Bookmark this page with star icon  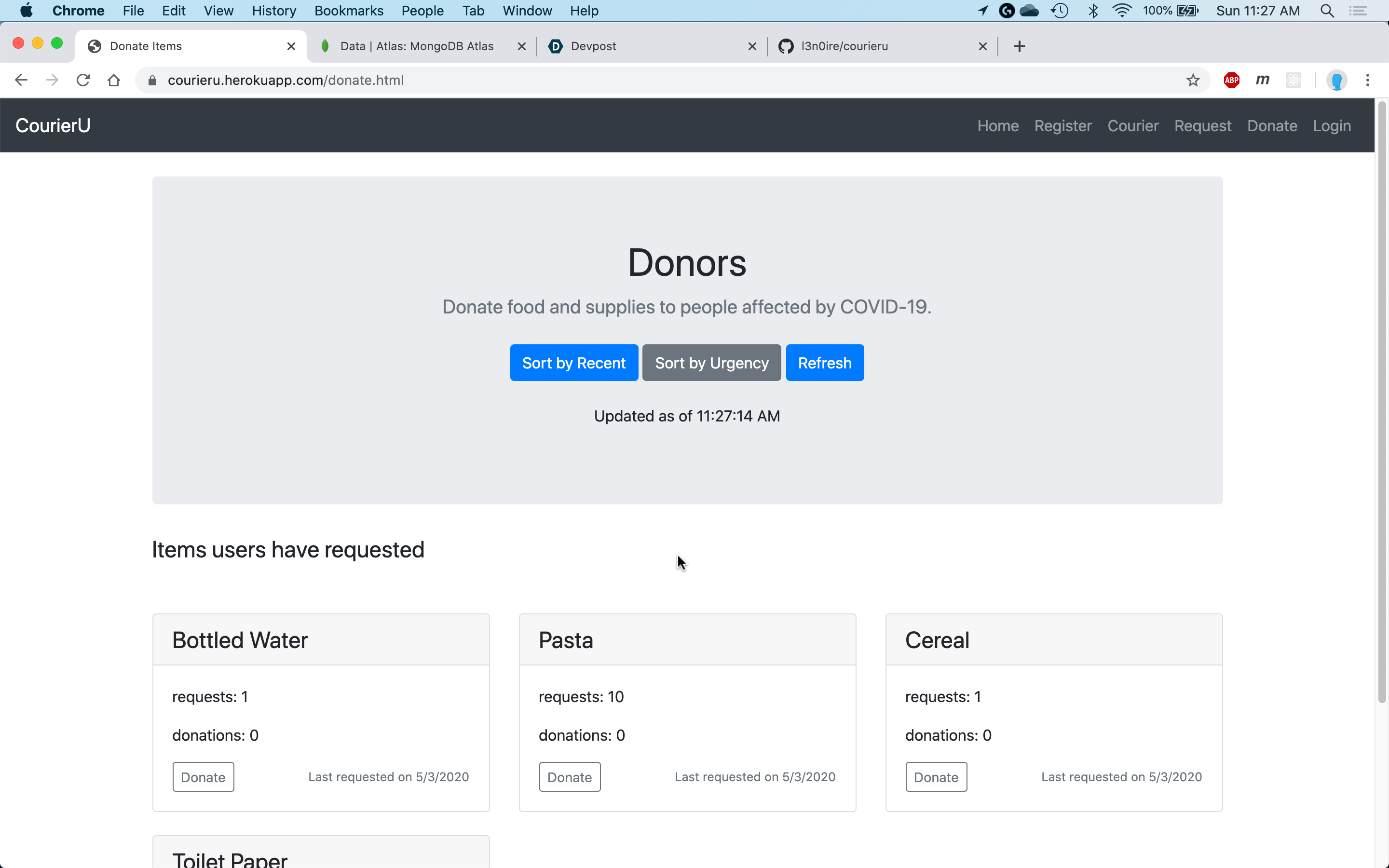1193,81
